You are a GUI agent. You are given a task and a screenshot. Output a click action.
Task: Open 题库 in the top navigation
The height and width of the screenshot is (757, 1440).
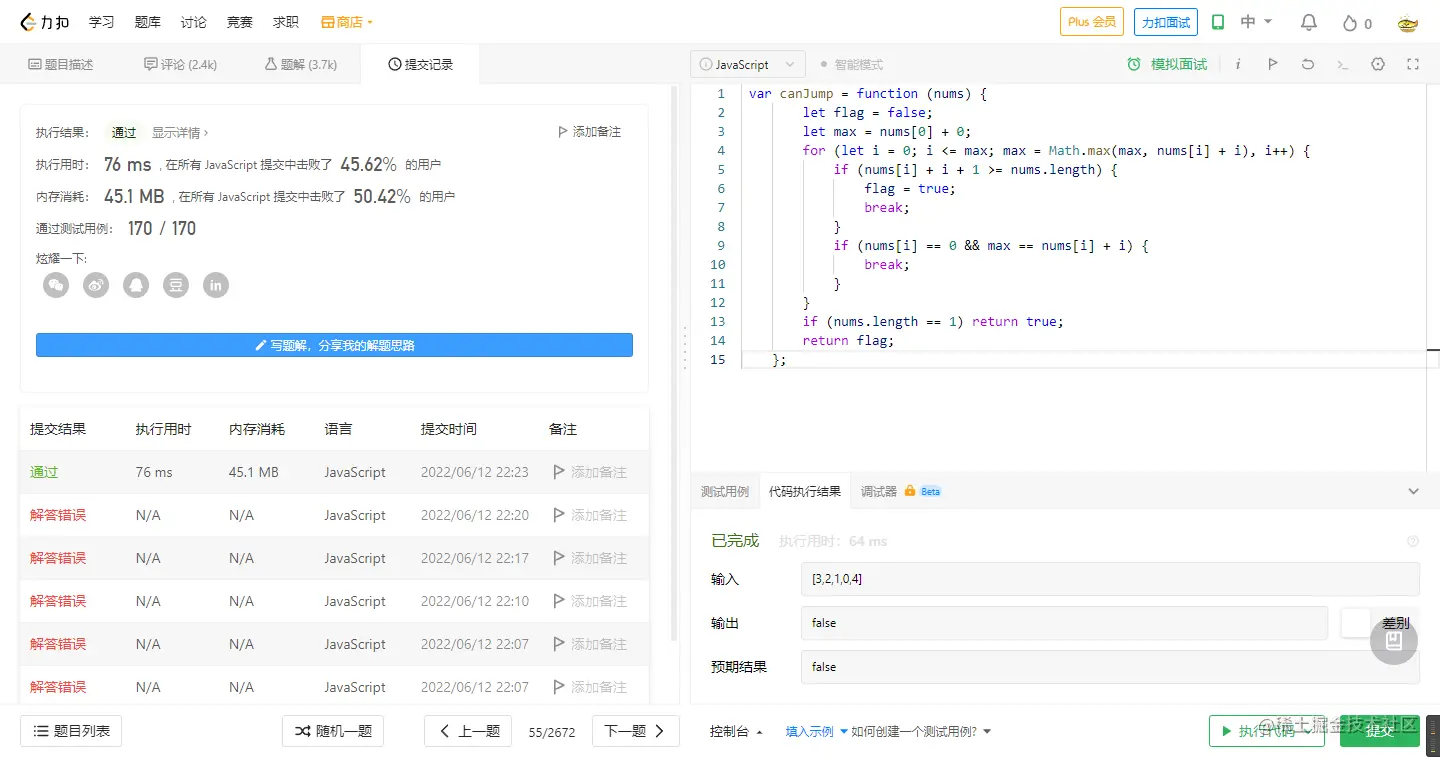(147, 22)
